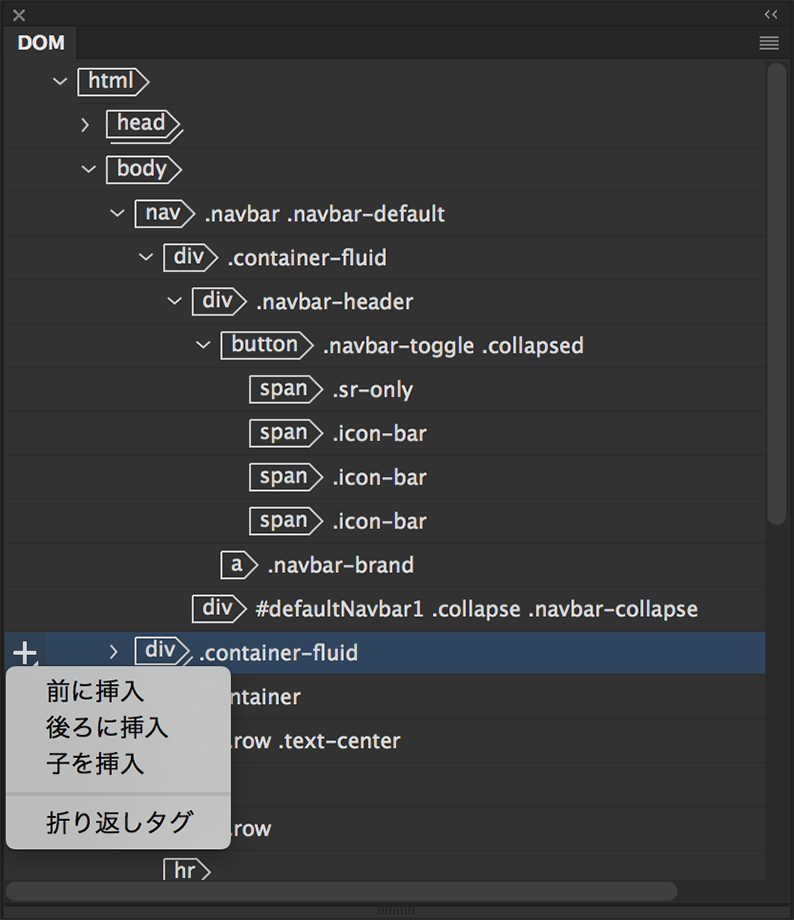Click the plus add-element icon
Image resolution: width=794 pixels, height=920 pixels.
(24, 653)
